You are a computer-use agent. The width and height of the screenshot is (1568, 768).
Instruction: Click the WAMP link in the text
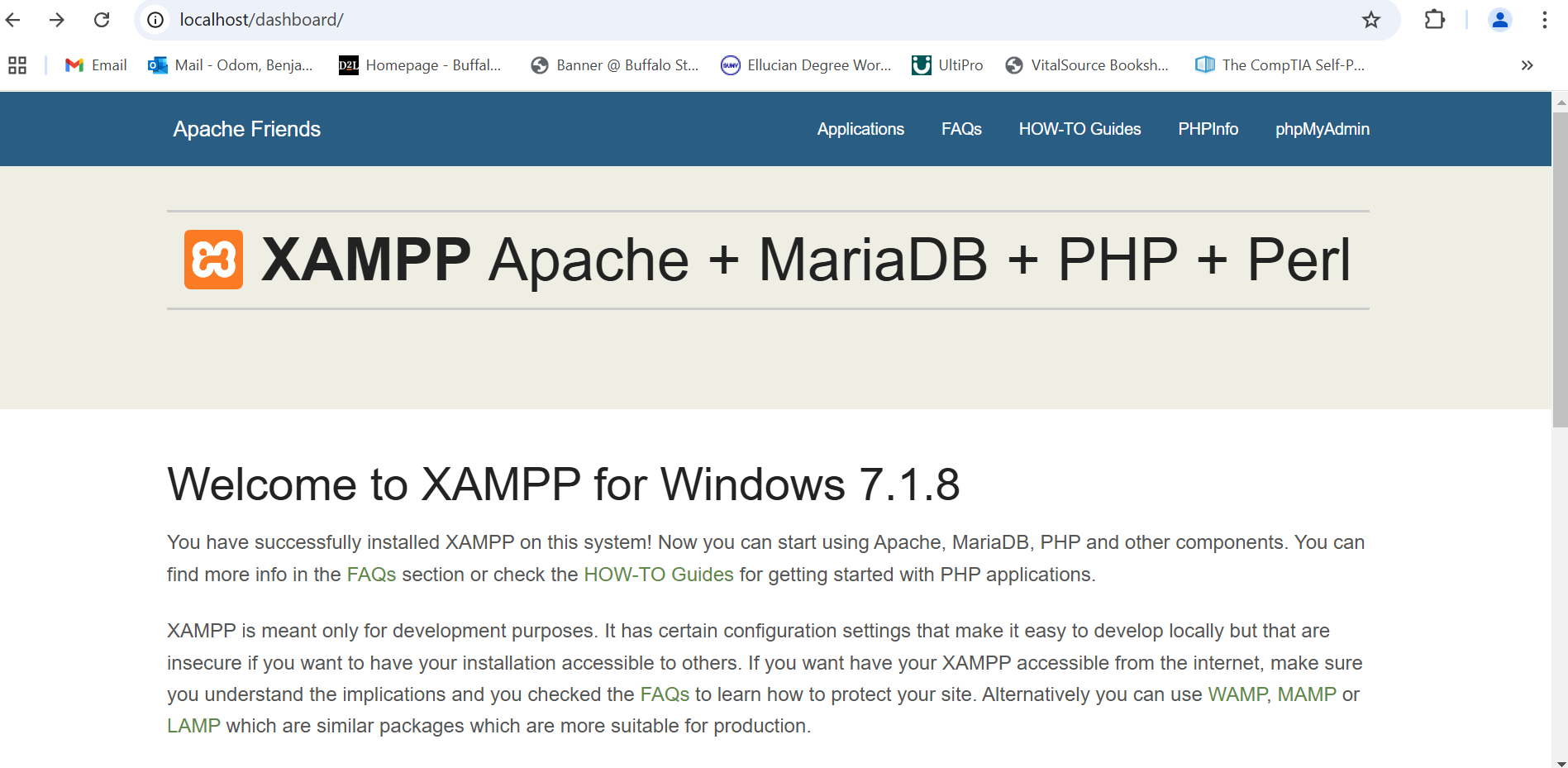pos(1237,694)
